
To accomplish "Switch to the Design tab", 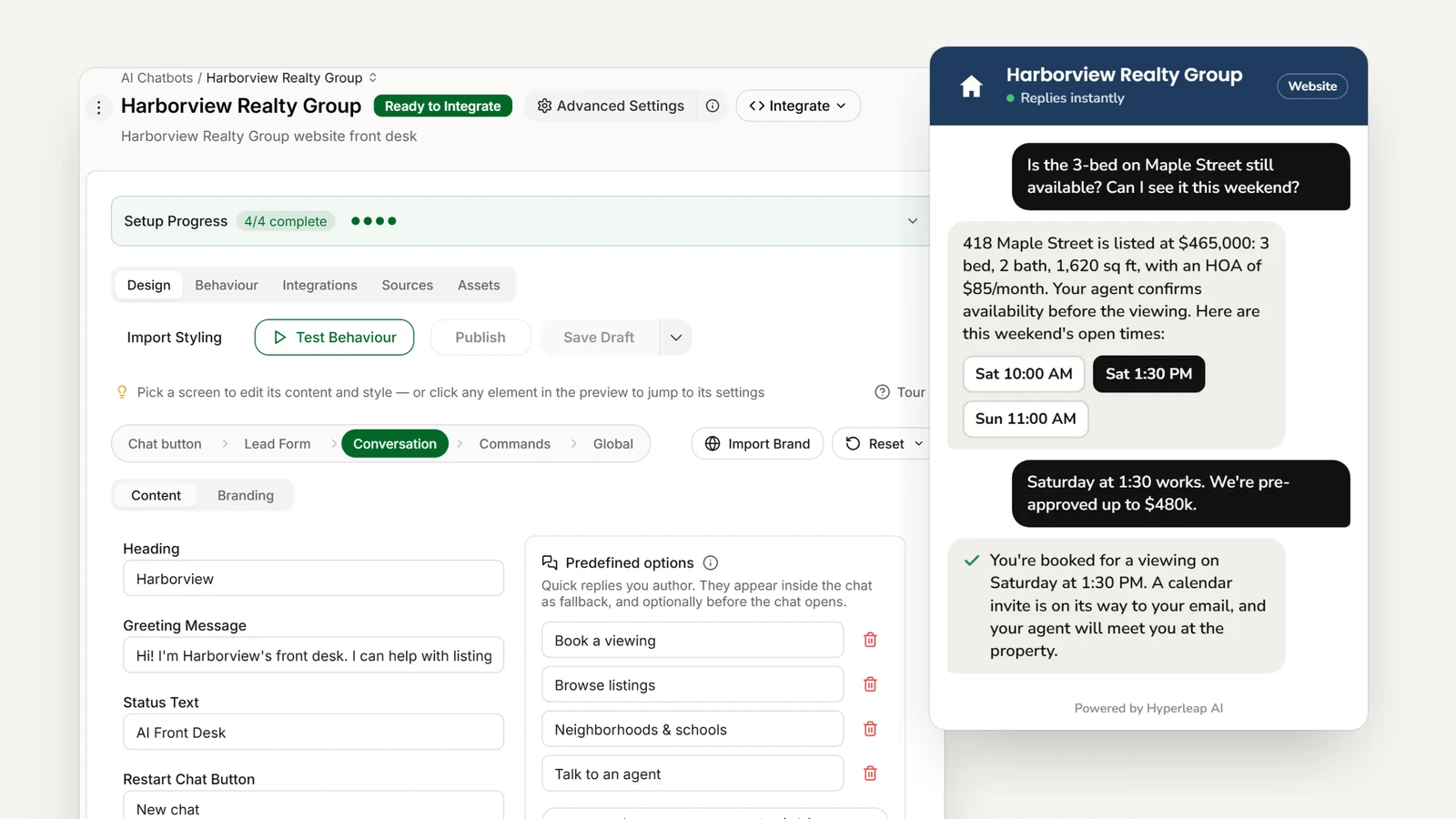I will click(148, 285).
